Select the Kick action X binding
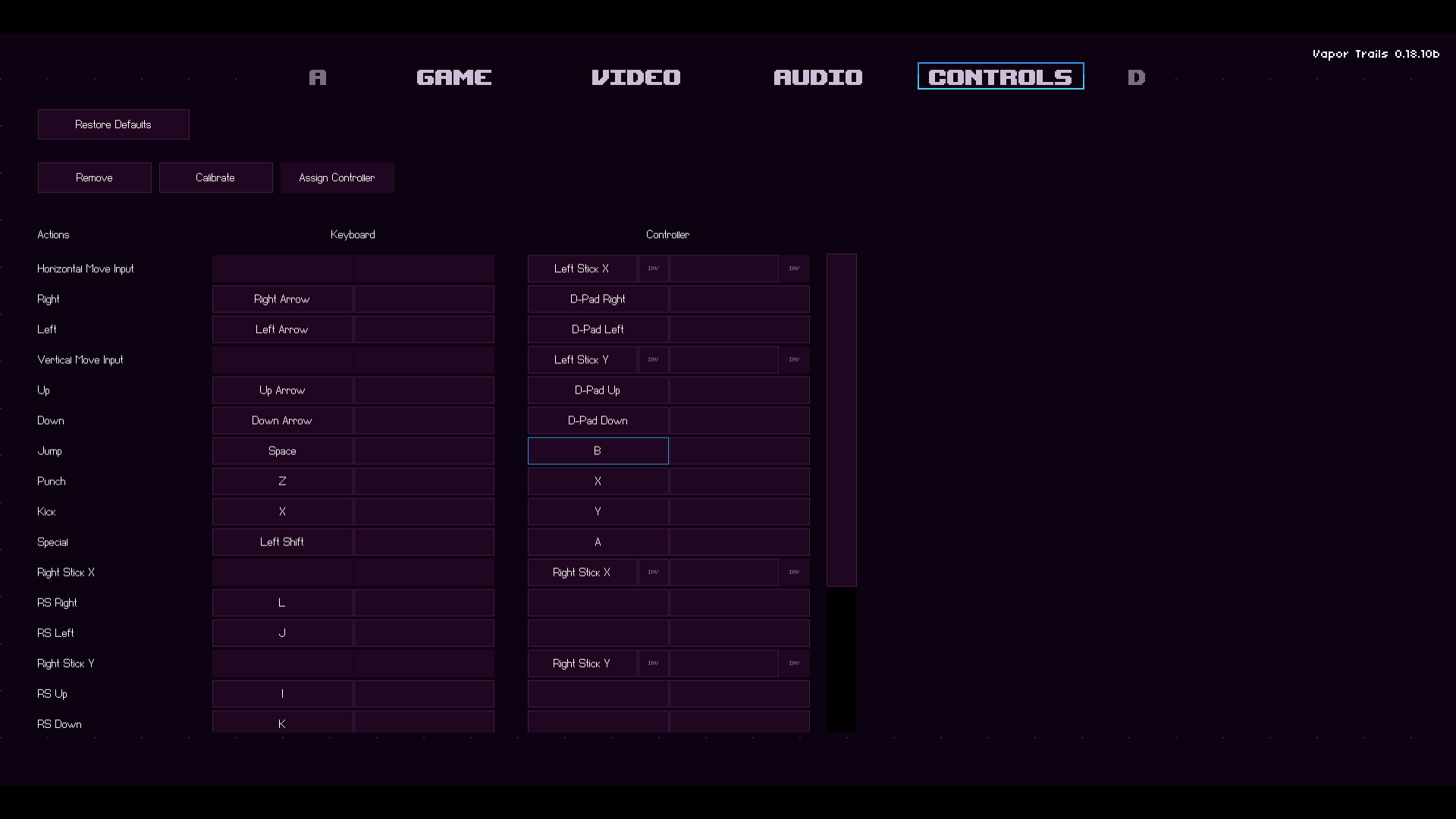This screenshot has height=819, width=1456. point(282,511)
